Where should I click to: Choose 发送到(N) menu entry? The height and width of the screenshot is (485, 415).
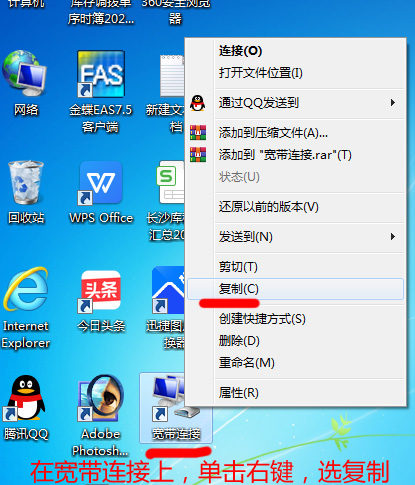pyautogui.click(x=295, y=237)
